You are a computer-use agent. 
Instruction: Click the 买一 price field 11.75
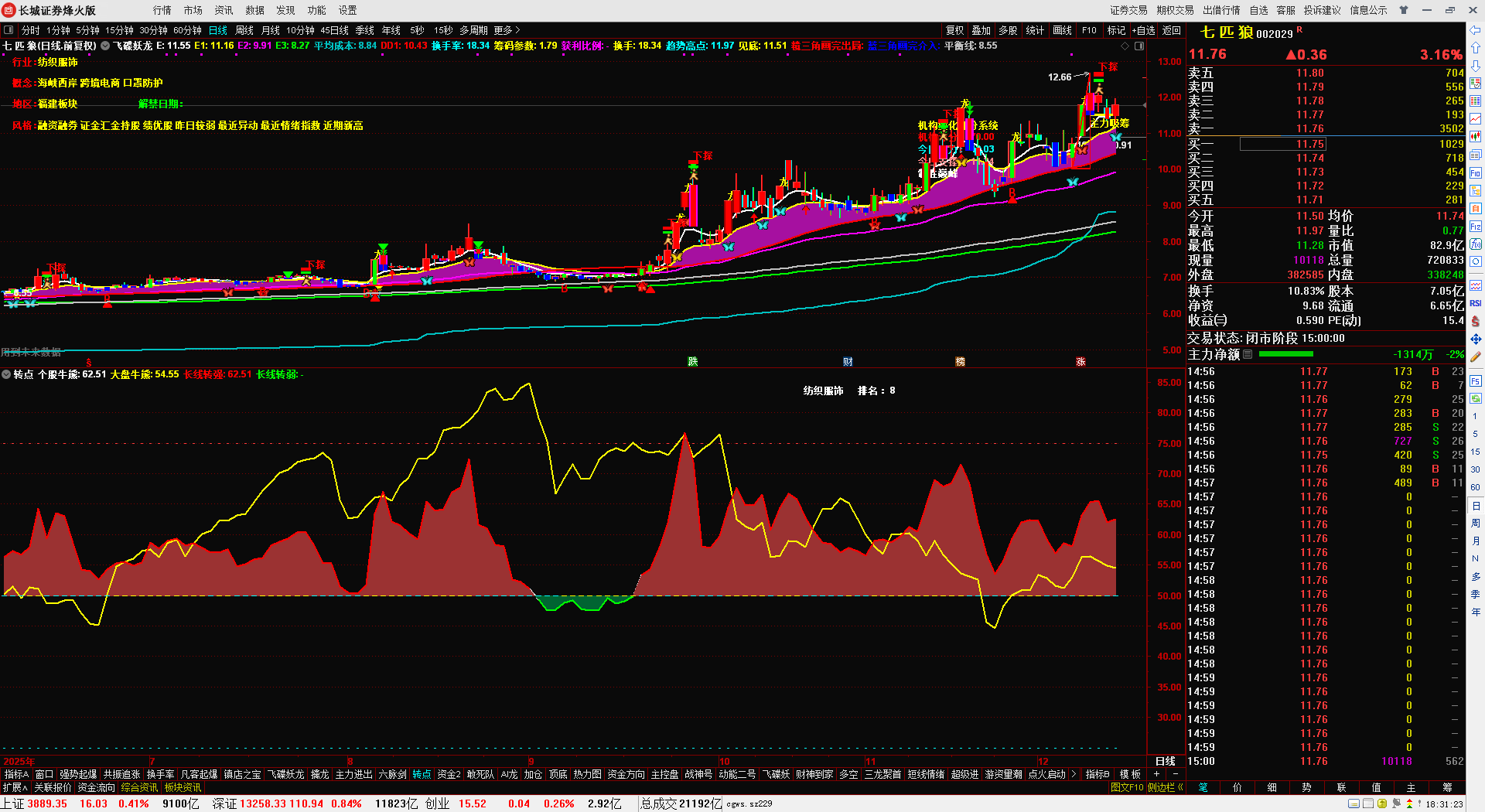1283,144
